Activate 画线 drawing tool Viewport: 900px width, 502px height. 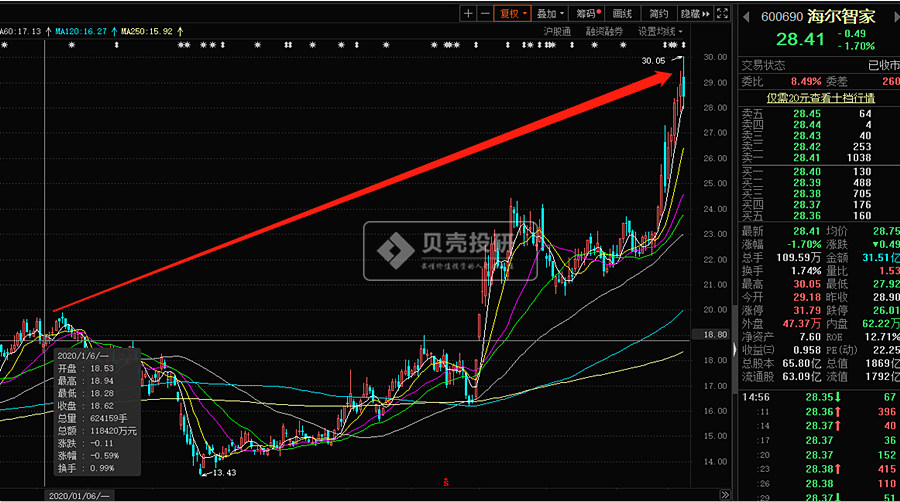tap(622, 13)
